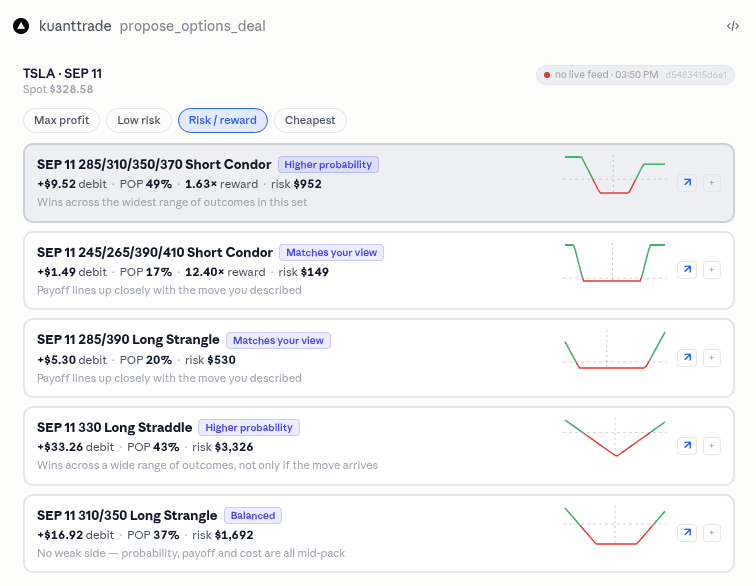The image size is (756, 586).
Task: Select the SEP 11 285/390 Long Strangle title
Action: (128, 340)
